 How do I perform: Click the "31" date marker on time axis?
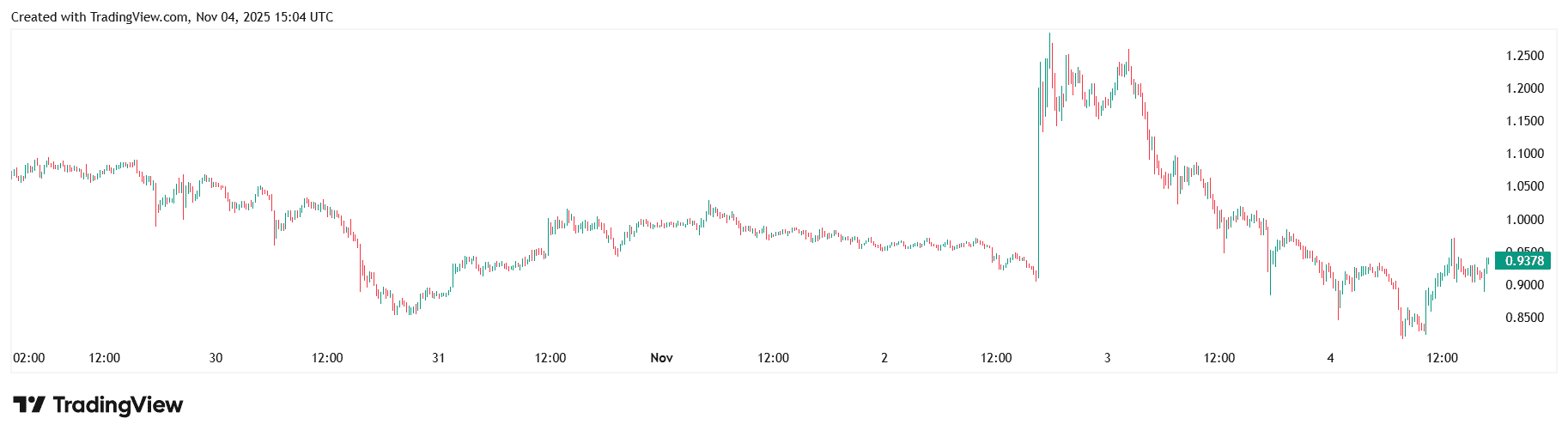point(438,358)
